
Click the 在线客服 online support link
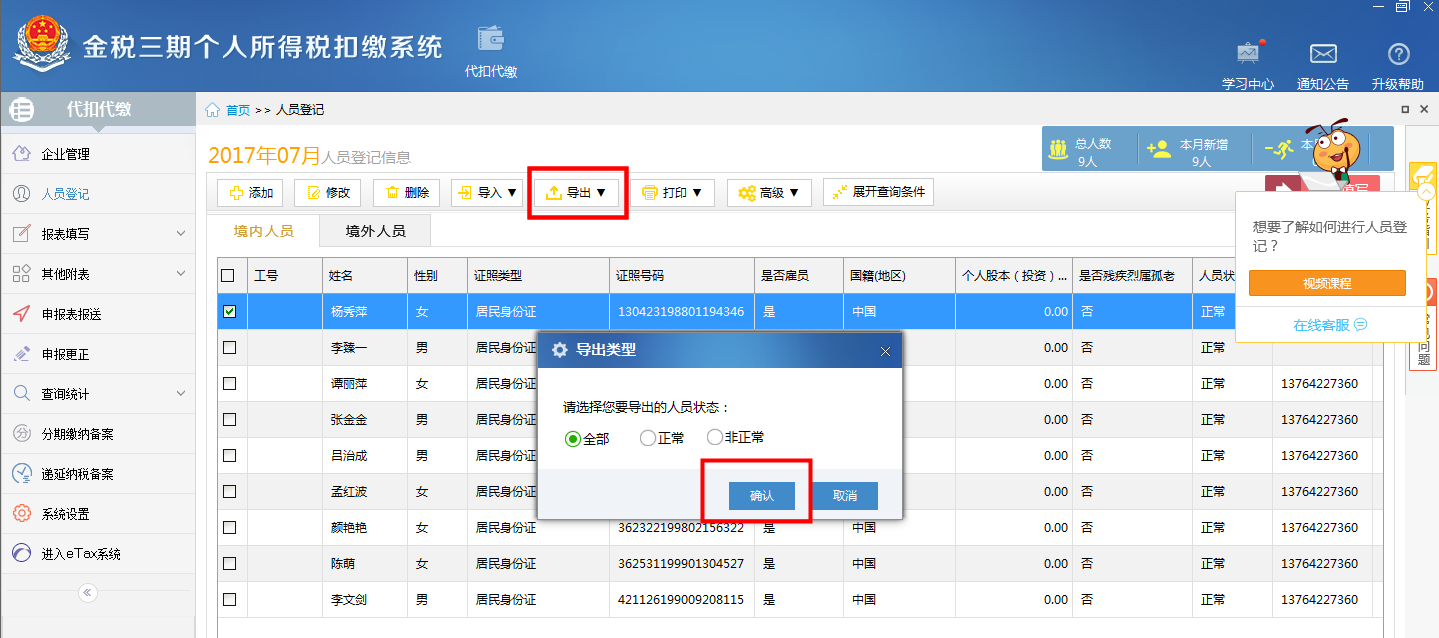pyautogui.click(x=1329, y=325)
